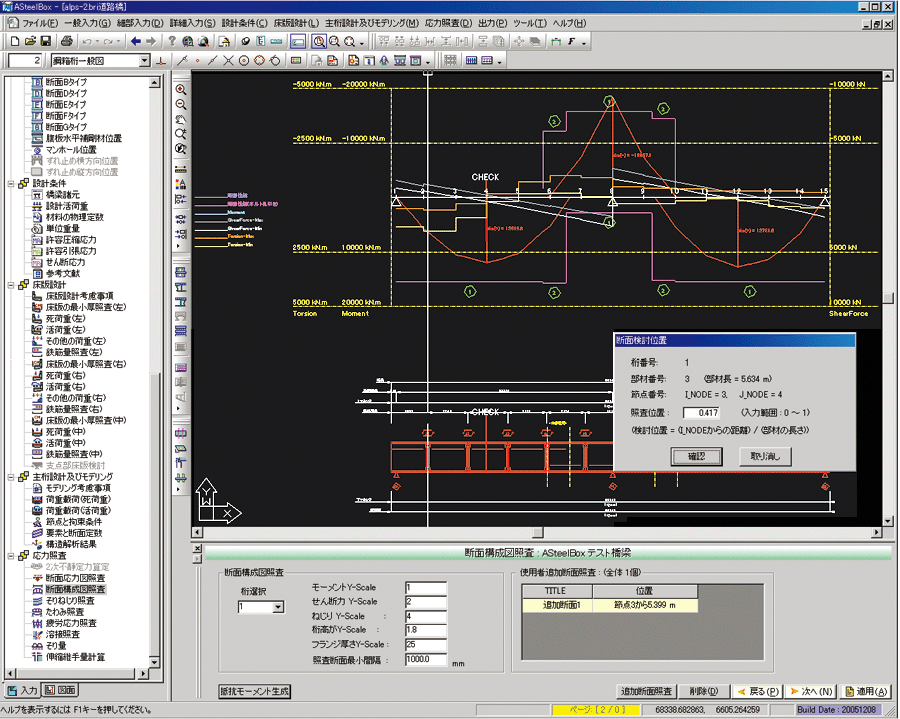The height and width of the screenshot is (719, 900).
Task: Click the New document toolbar icon
Action: tap(13, 41)
